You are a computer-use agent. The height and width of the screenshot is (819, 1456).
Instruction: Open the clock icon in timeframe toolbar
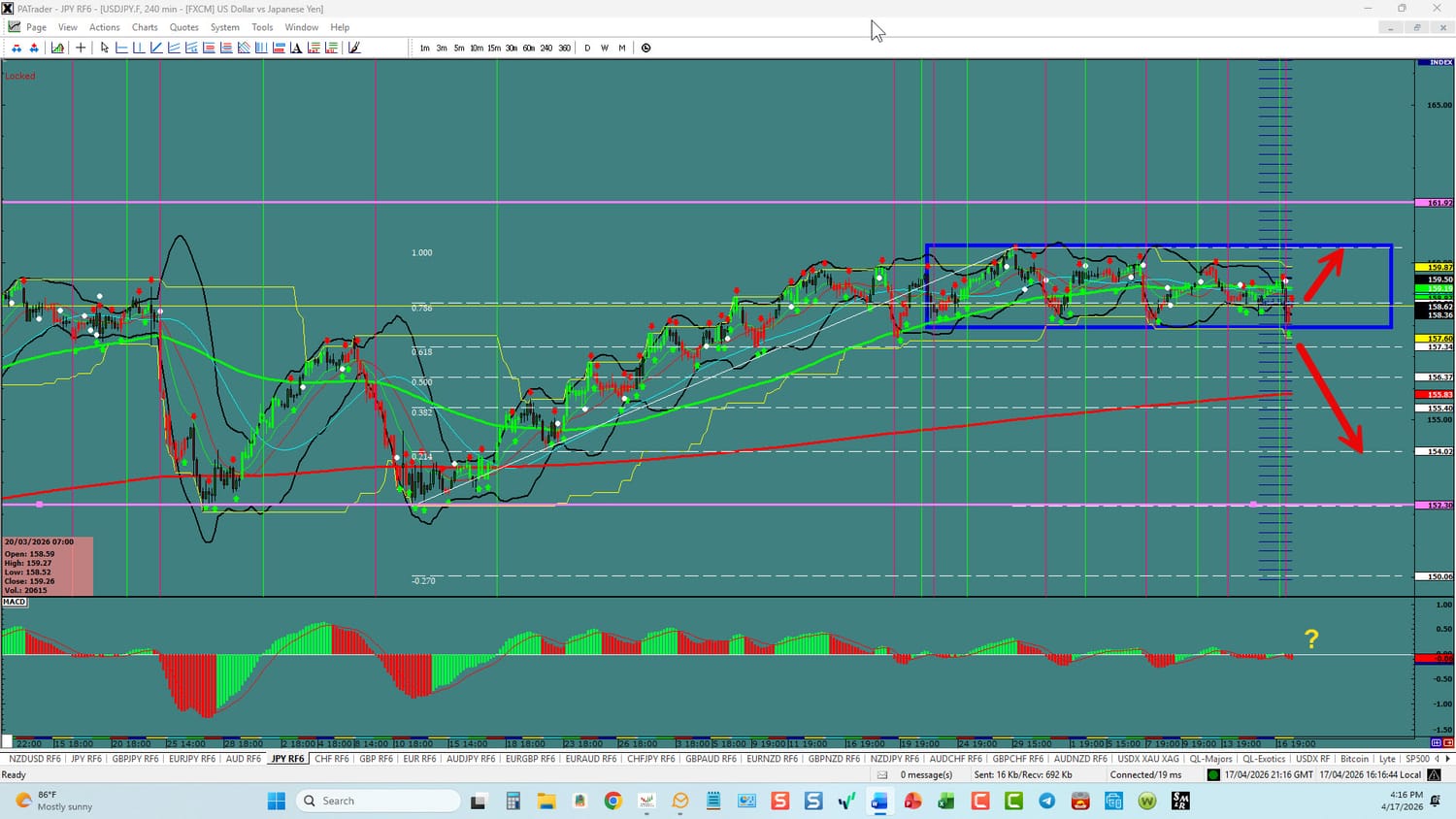[646, 48]
